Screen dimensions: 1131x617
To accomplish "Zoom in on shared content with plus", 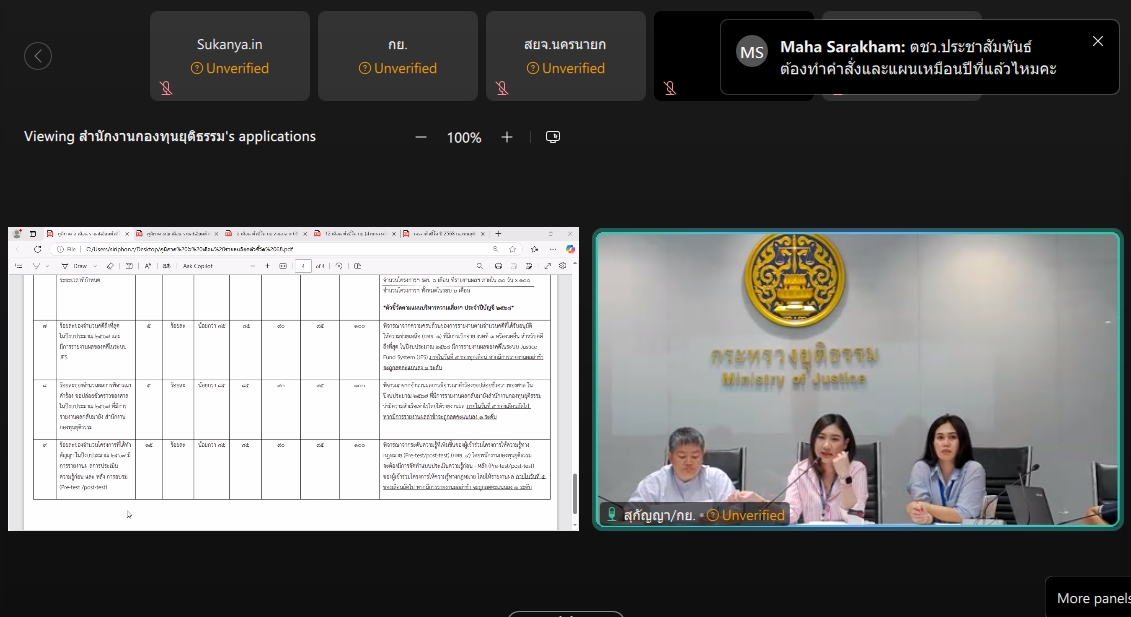I will (x=507, y=137).
